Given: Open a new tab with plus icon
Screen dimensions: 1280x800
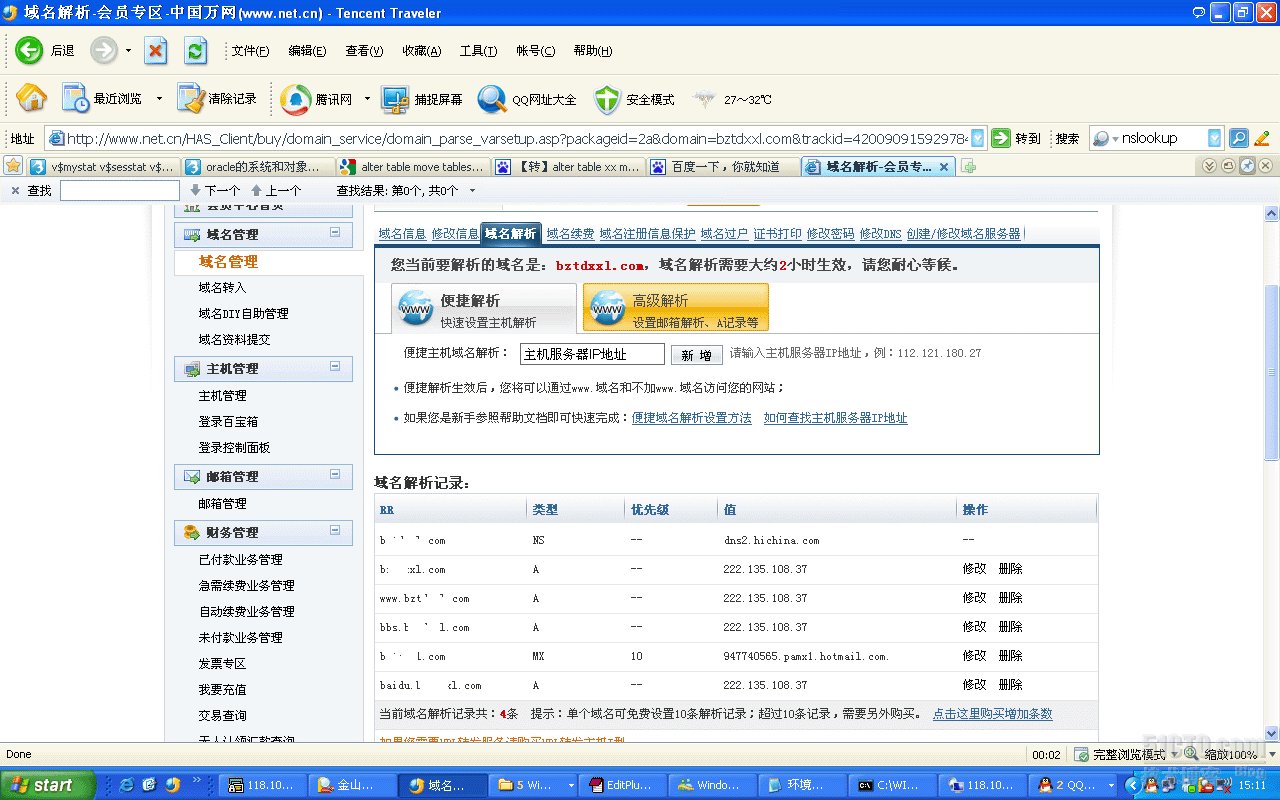Looking at the screenshot, I should tap(968, 166).
